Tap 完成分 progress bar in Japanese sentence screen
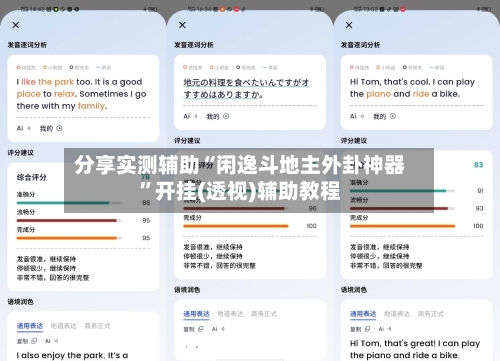 [x=236, y=226]
